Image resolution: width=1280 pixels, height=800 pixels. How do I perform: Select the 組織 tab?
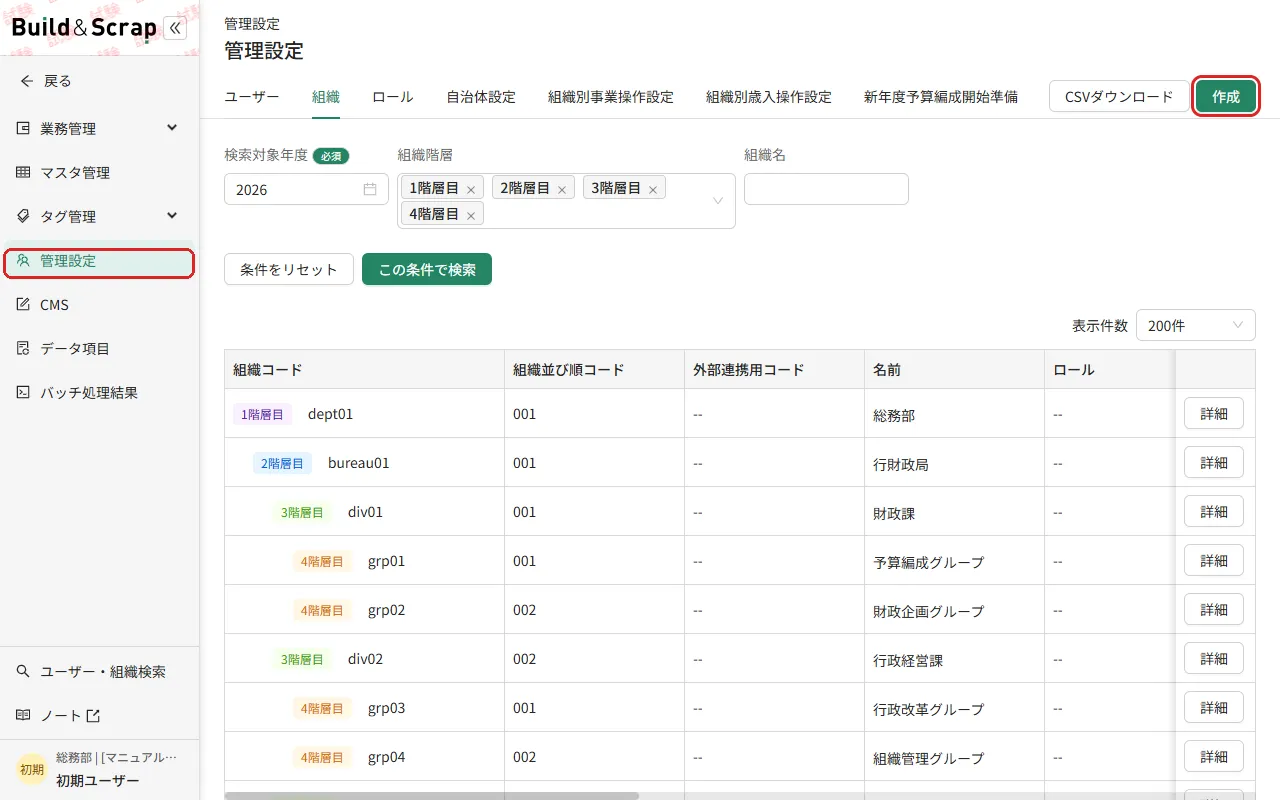[326, 97]
